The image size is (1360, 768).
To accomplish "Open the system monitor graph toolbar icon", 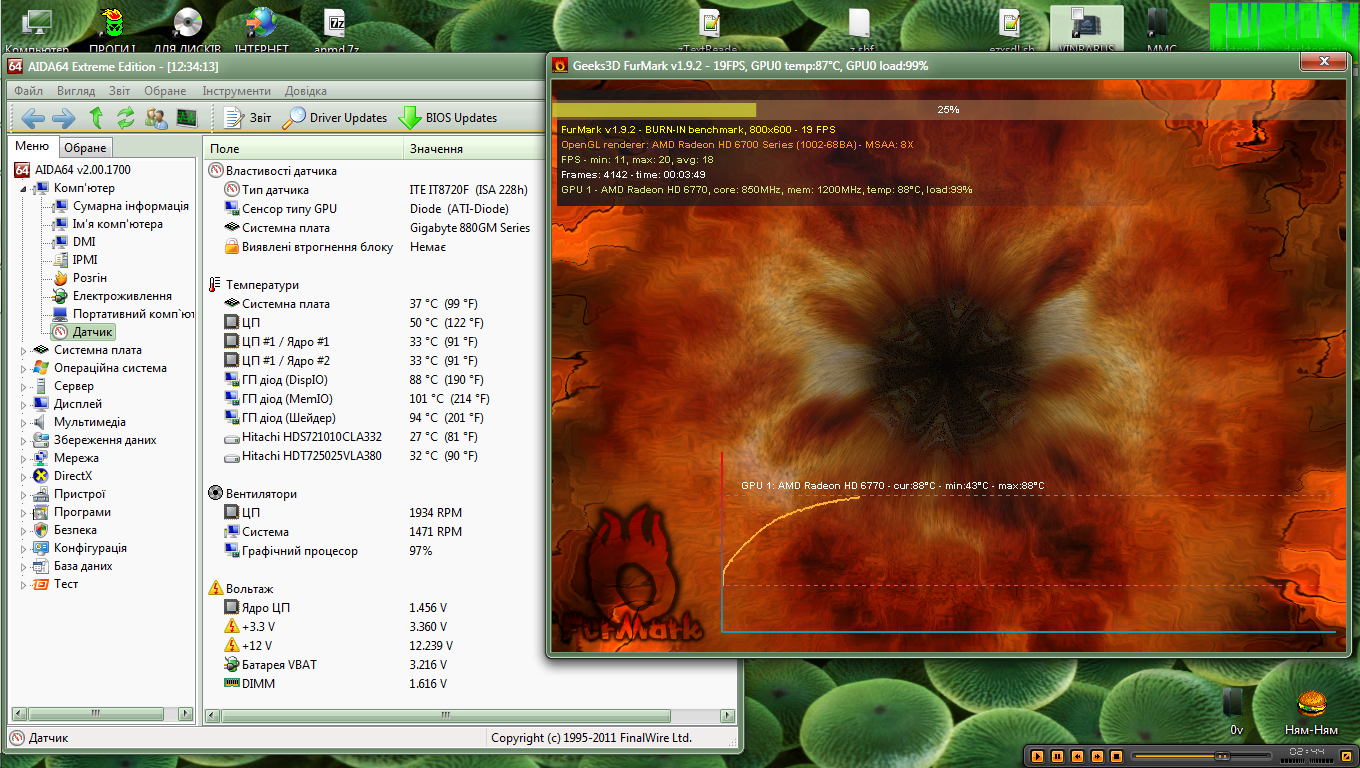I will [x=187, y=118].
